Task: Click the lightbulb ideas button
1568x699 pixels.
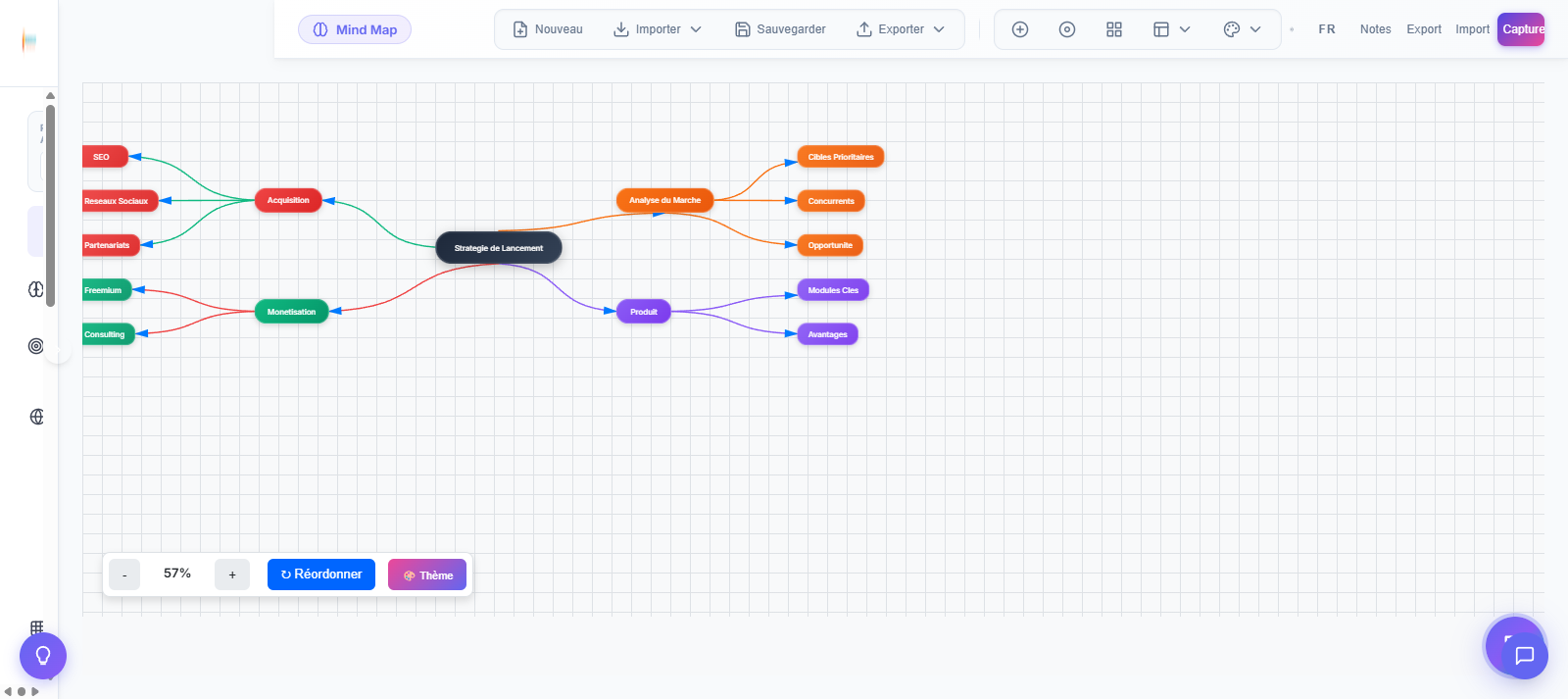Action: 43,656
